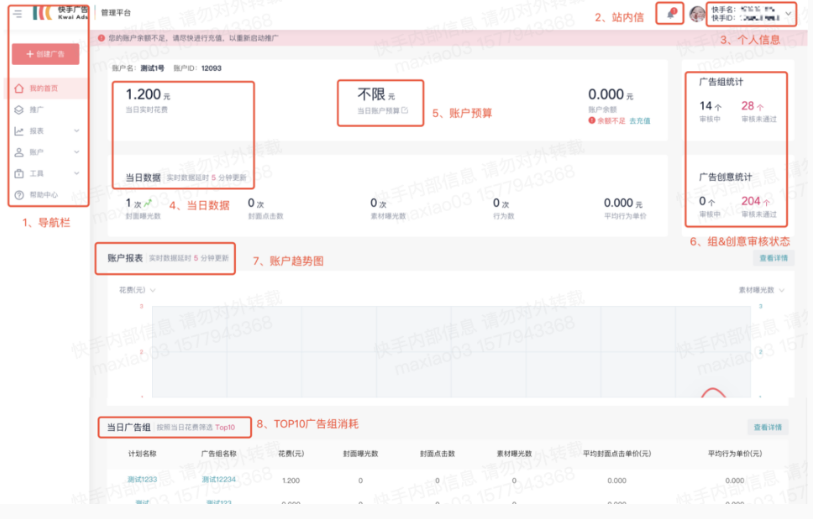Click the 0.000 元 账户余额 value
The width and height of the screenshot is (813, 519).
pyautogui.click(x=610, y=94)
